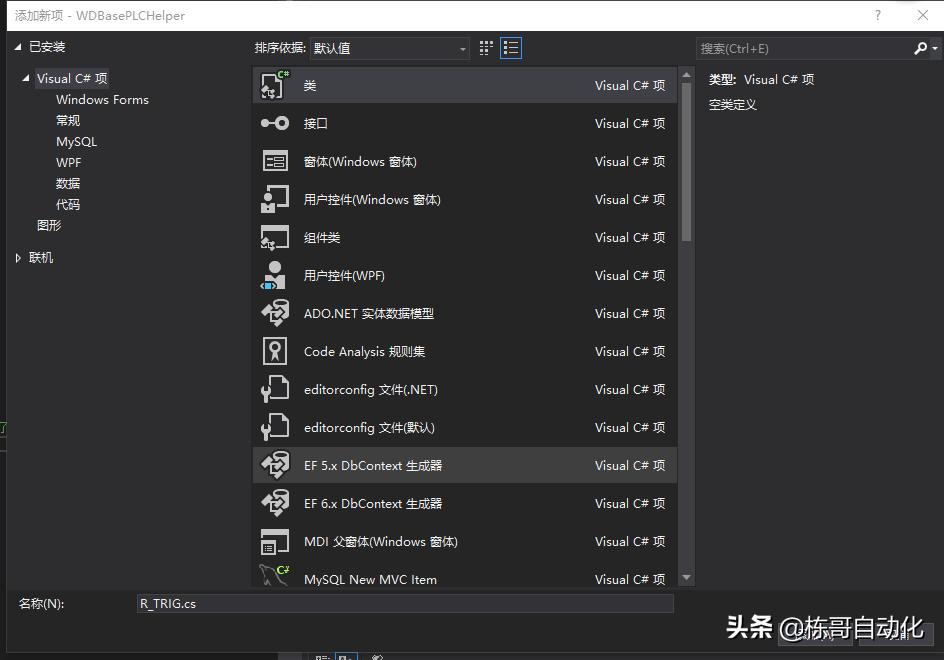The height and width of the screenshot is (660, 944).
Task: Select the Windows Forms category
Action: (x=102, y=99)
